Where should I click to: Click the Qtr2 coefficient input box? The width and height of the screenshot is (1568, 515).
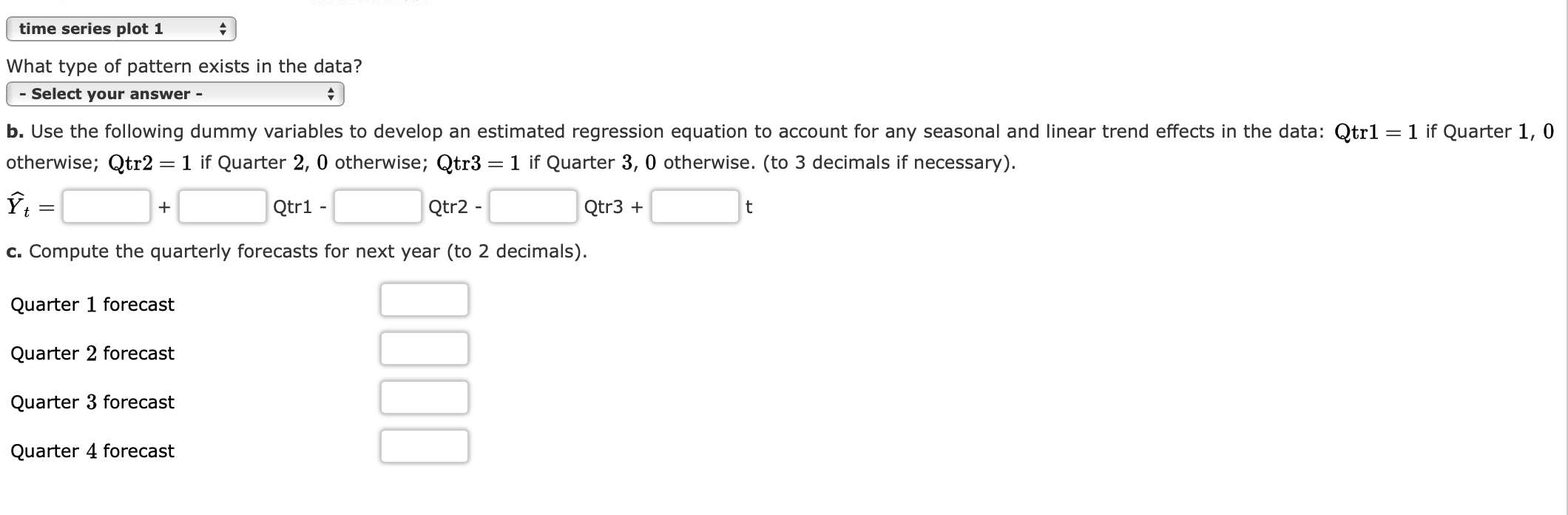376,208
